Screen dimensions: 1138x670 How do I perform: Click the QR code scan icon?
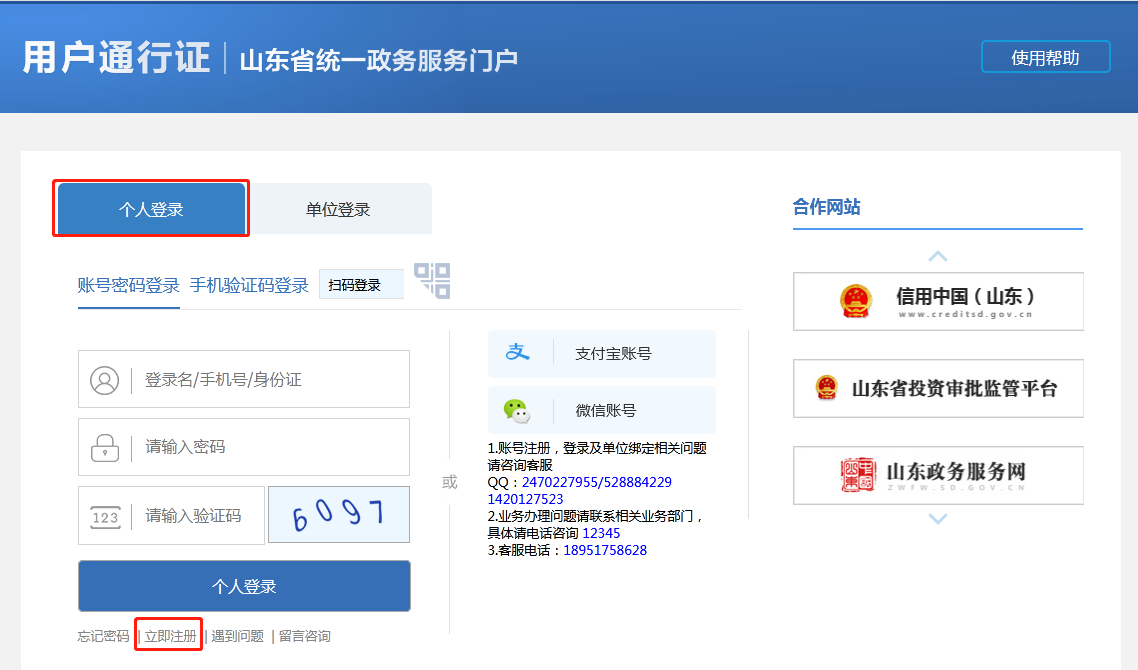tap(432, 280)
